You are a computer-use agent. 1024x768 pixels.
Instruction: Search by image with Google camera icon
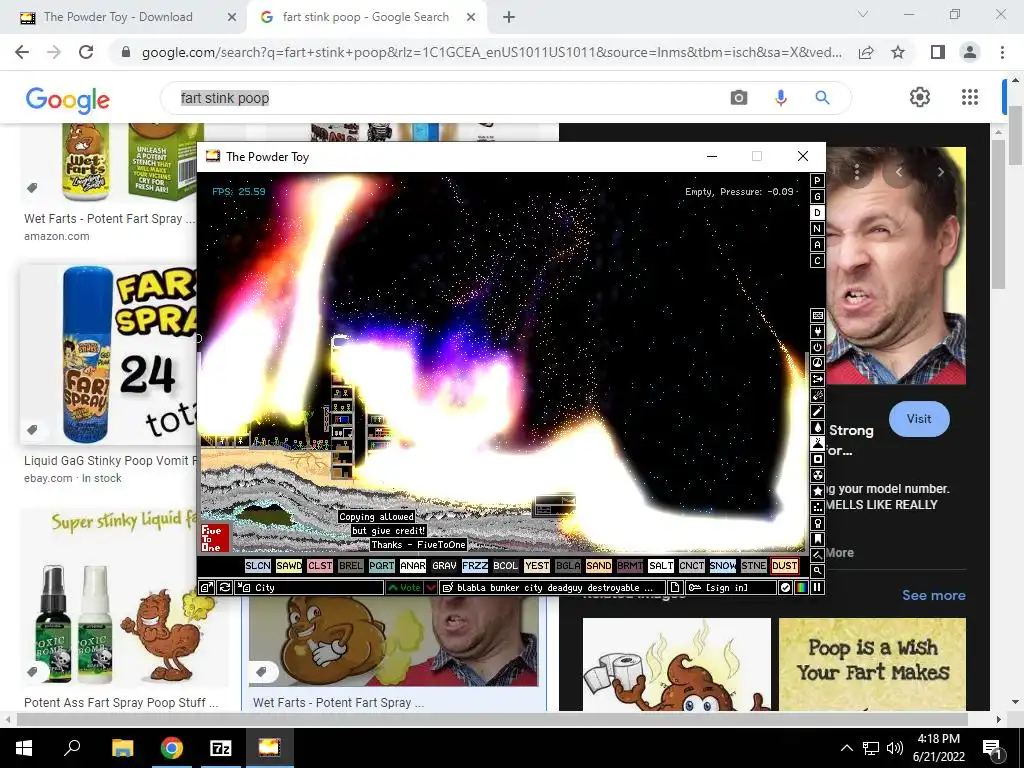pyautogui.click(x=739, y=98)
